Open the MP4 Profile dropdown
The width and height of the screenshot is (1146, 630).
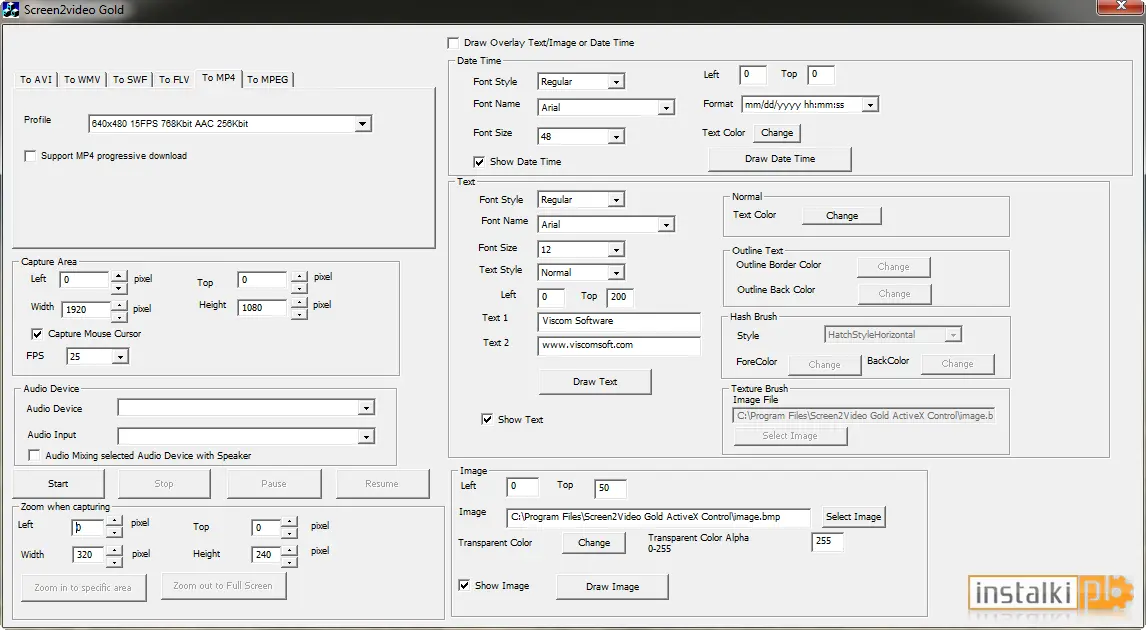pyautogui.click(x=362, y=124)
